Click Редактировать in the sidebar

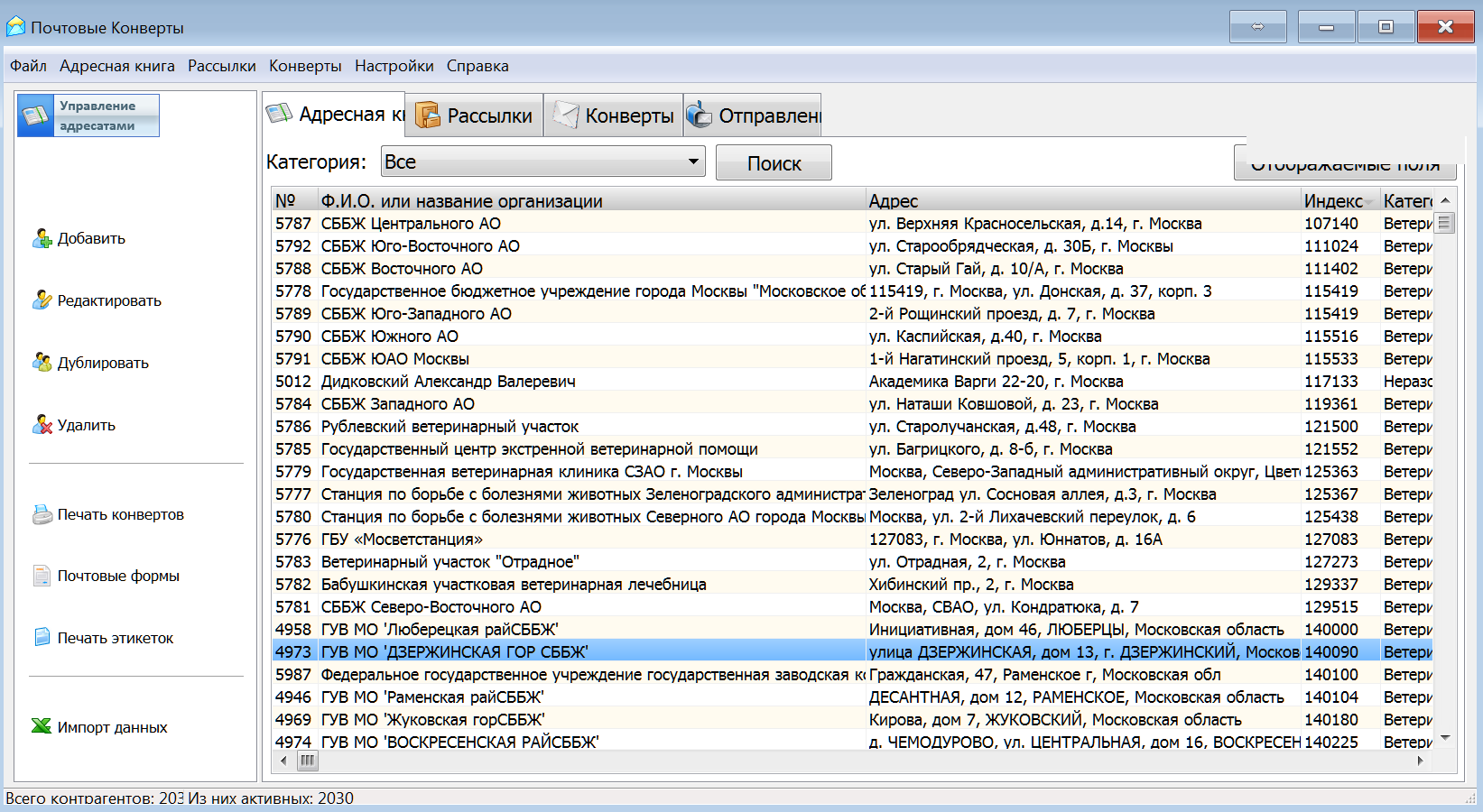109,300
